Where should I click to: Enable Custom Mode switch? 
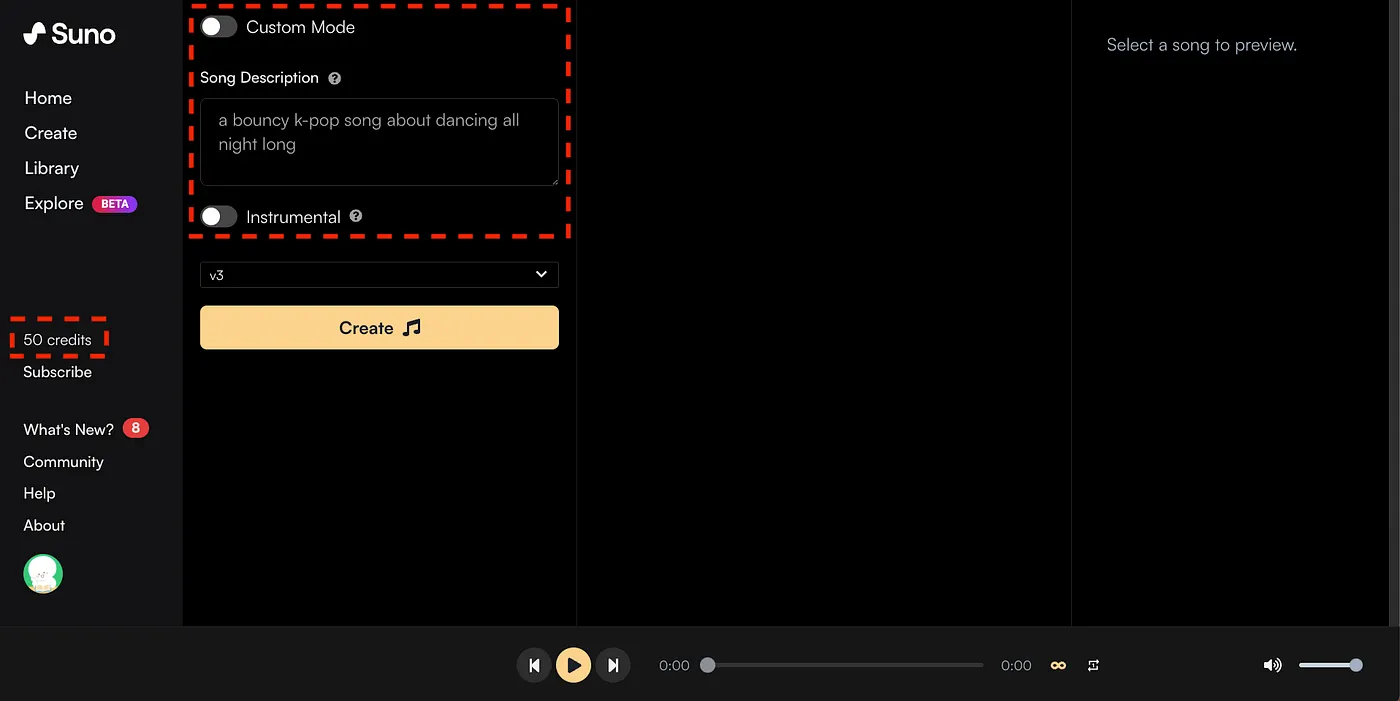pos(219,27)
